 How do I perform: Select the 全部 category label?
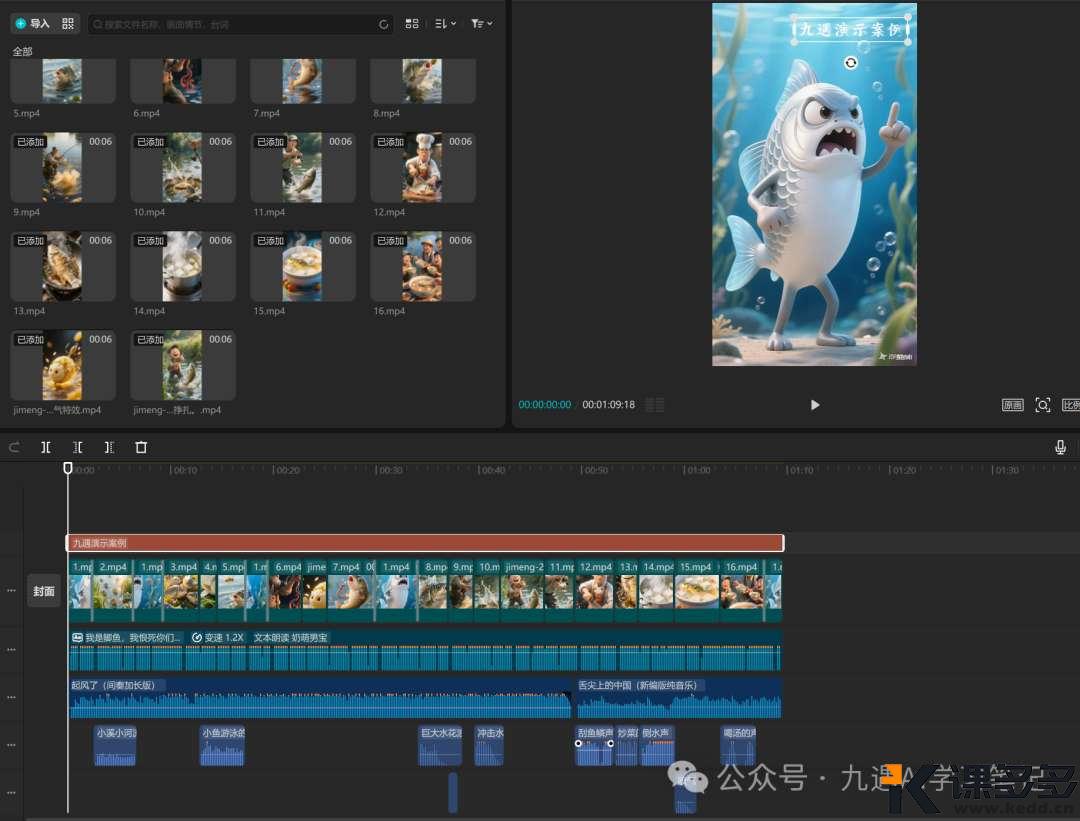pyautogui.click(x=23, y=51)
